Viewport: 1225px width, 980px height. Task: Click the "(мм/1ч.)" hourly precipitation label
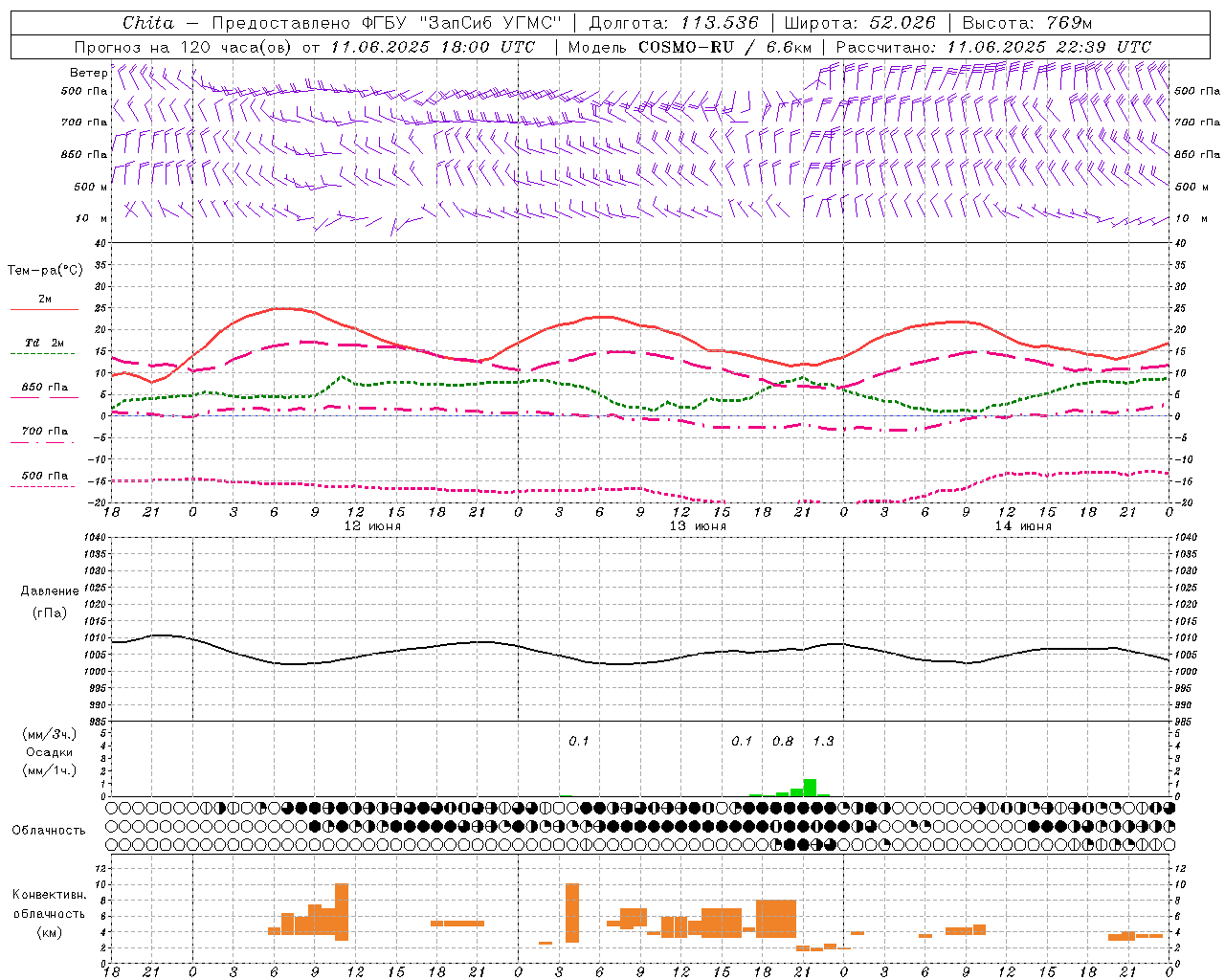pos(49,770)
